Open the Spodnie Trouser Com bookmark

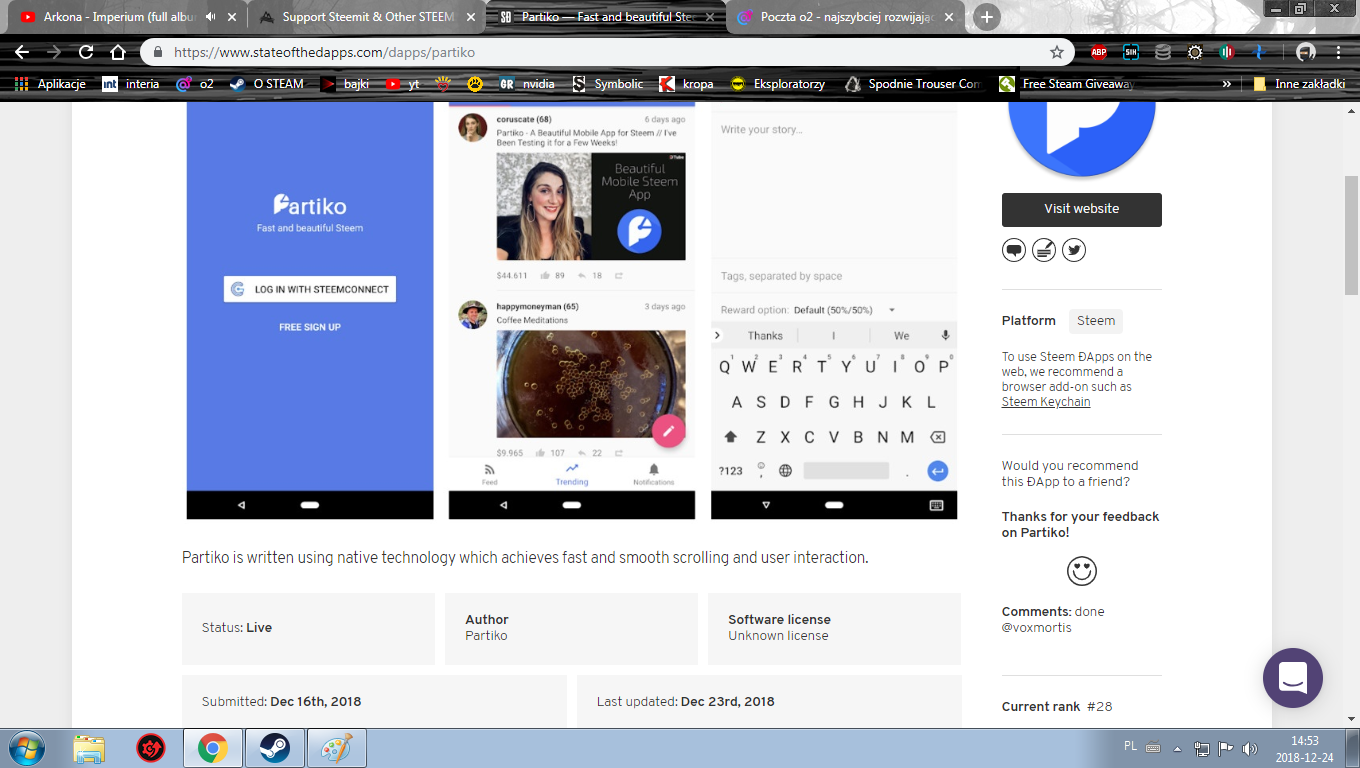913,84
